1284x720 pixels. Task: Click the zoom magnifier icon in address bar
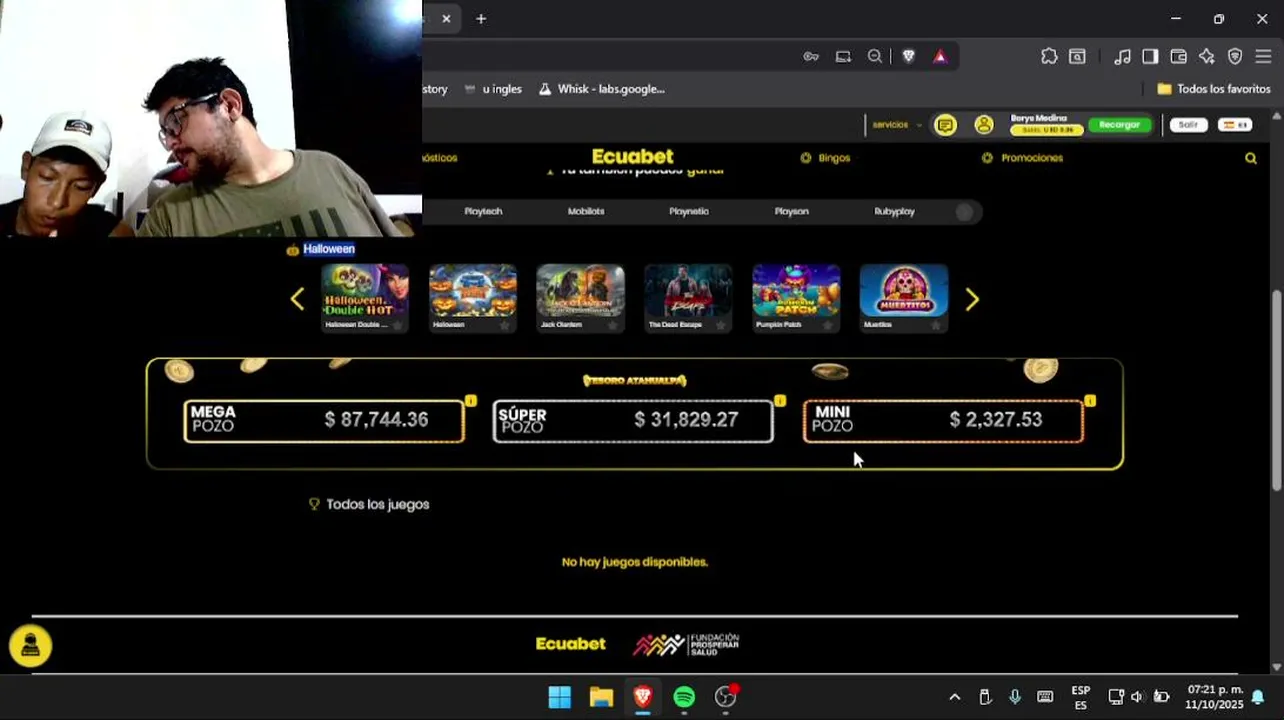click(x=875, y=57)
